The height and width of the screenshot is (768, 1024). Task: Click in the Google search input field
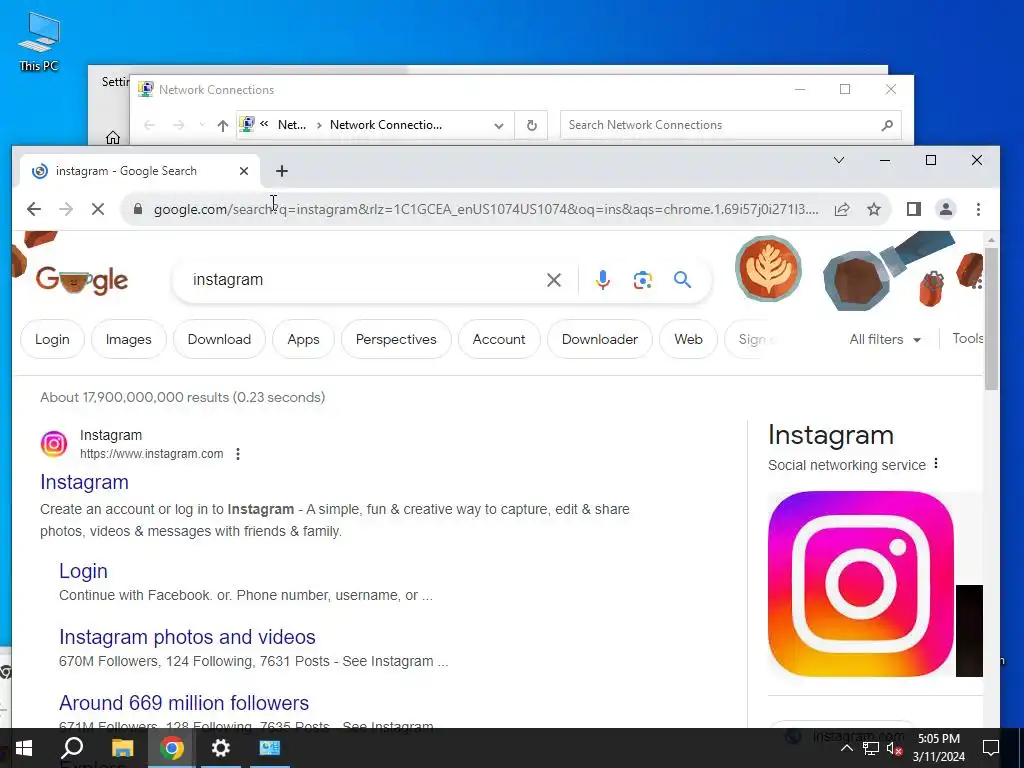coord(366,280)
